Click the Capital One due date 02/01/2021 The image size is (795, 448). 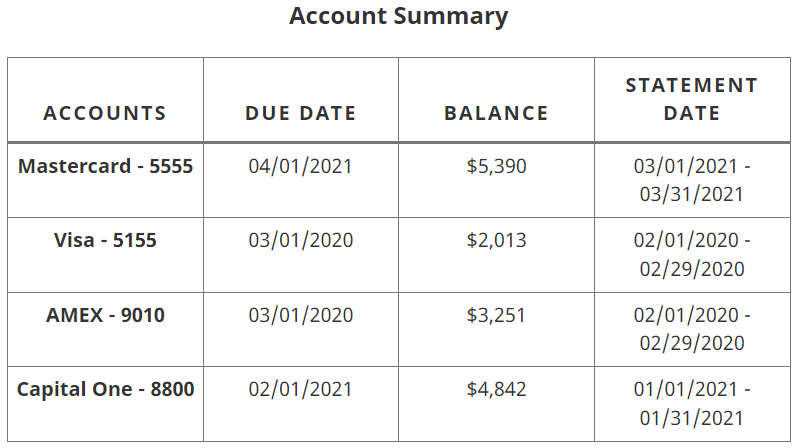301,389
